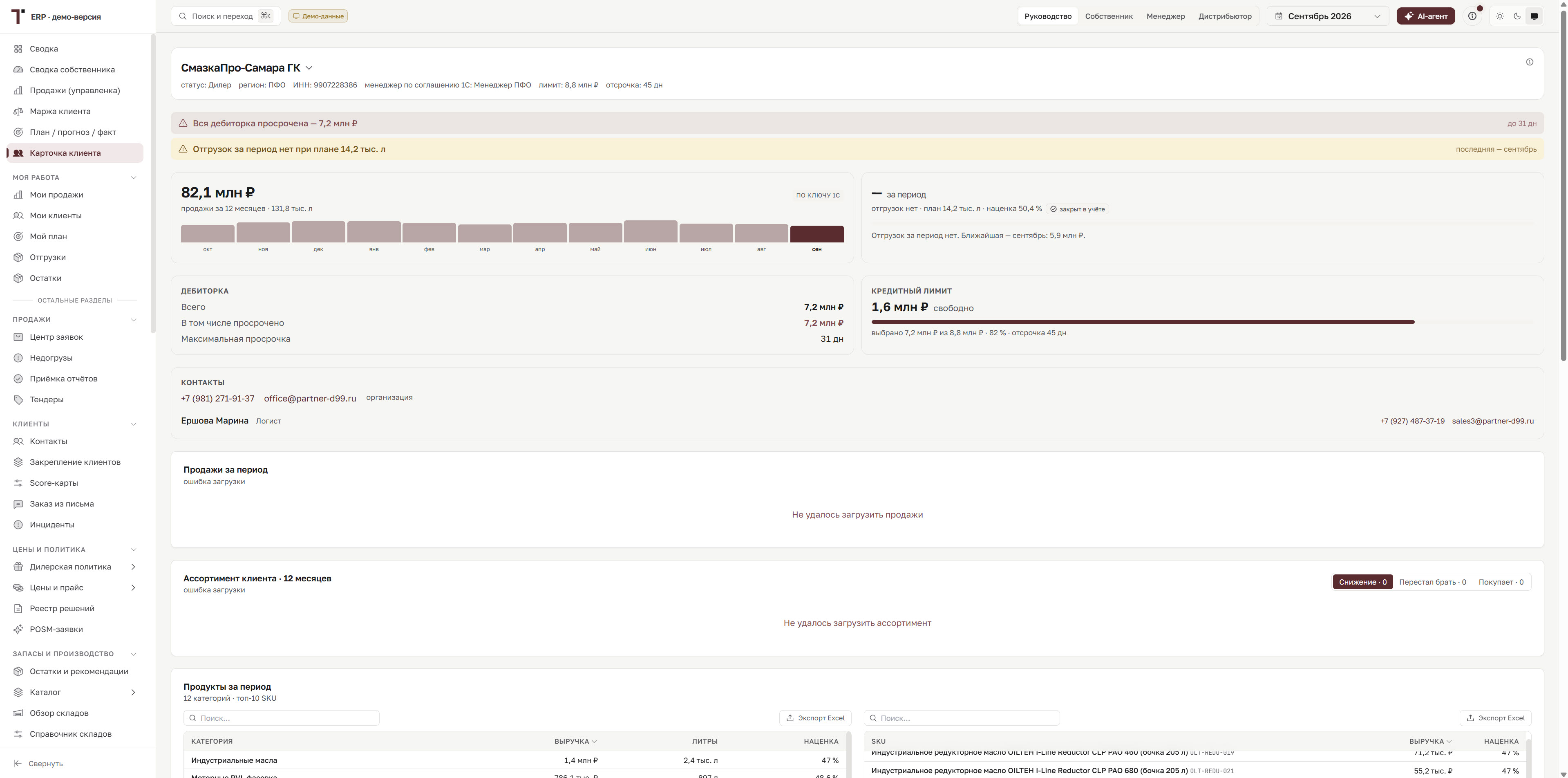Select system theme monitor icon

click(1534, 16)
